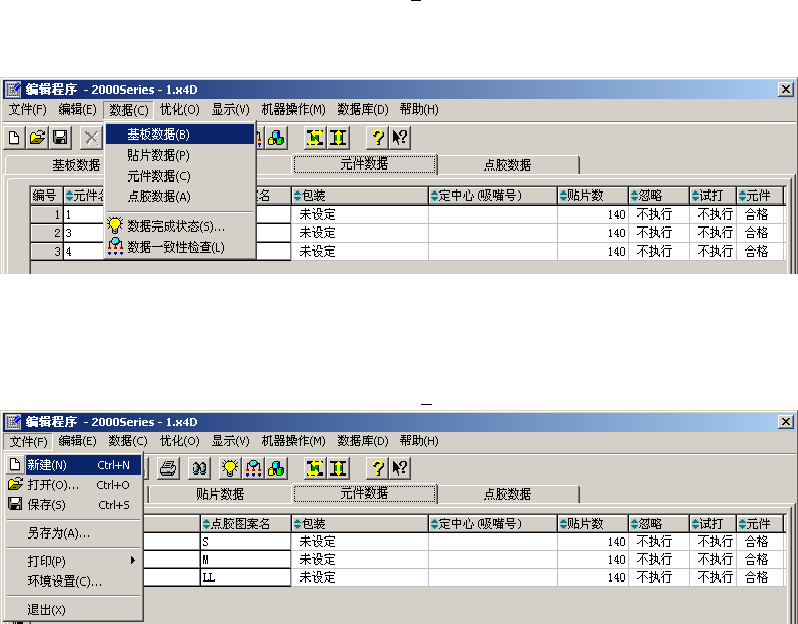Screen dimensions: 798x624
Task: Click Save floppy icon in the 数据-menu window toolbar
Action: coord(60,137)
